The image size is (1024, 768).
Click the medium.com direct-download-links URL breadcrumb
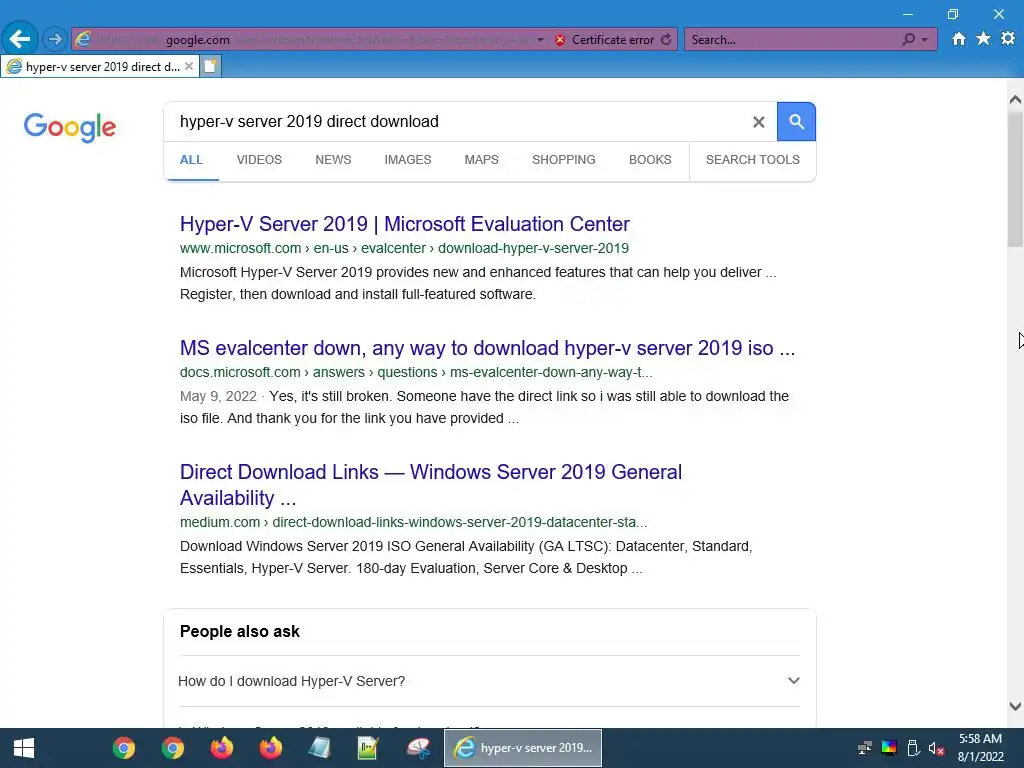pyautogui.click(x=413, y=522)
